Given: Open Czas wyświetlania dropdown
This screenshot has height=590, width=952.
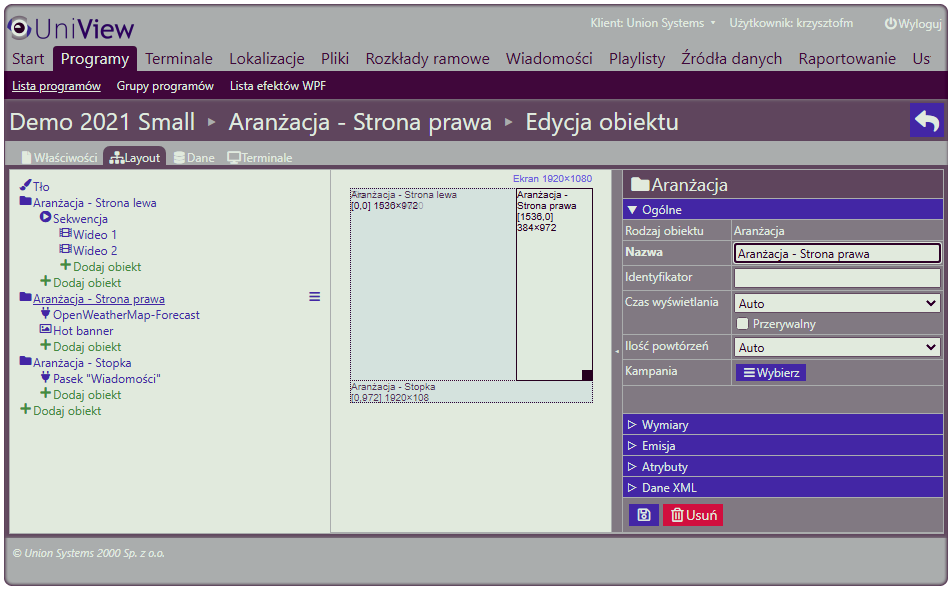Looking at the screenshot, I should (837, 303).
